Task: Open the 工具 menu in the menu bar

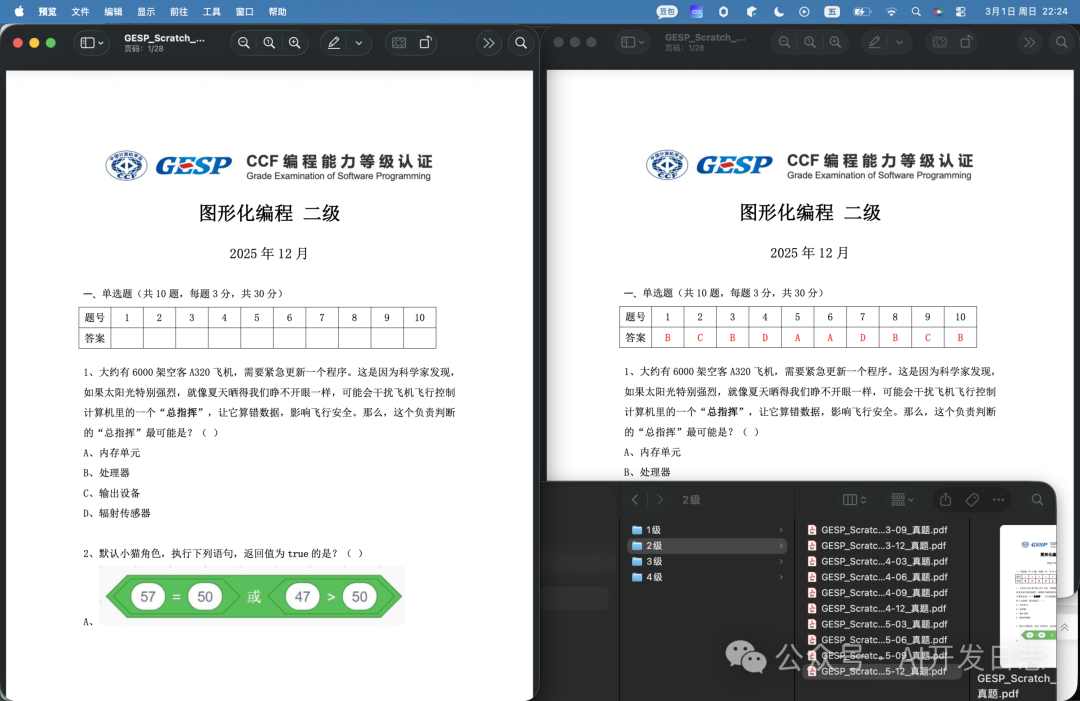Action: click(x=211, y=12)
